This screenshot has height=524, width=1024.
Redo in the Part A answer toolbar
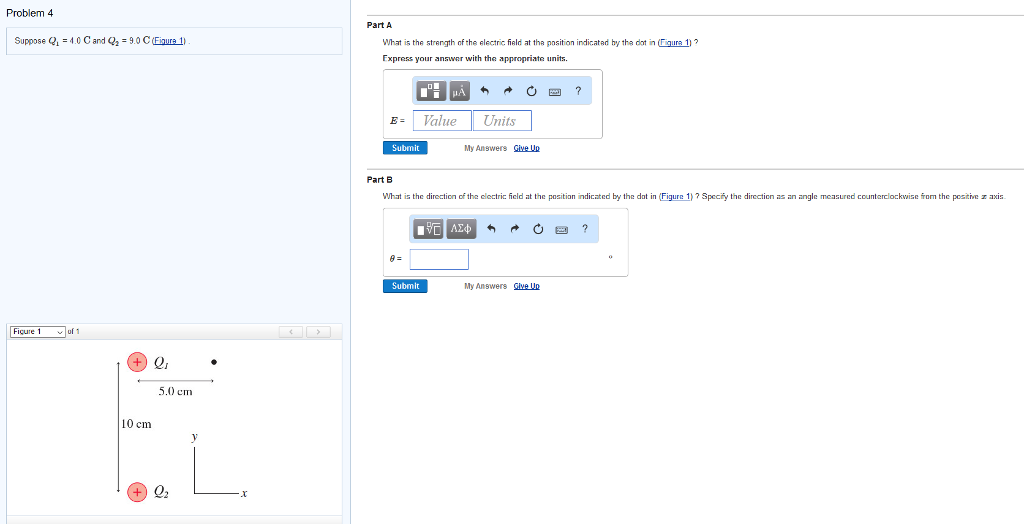pos(507,91)
